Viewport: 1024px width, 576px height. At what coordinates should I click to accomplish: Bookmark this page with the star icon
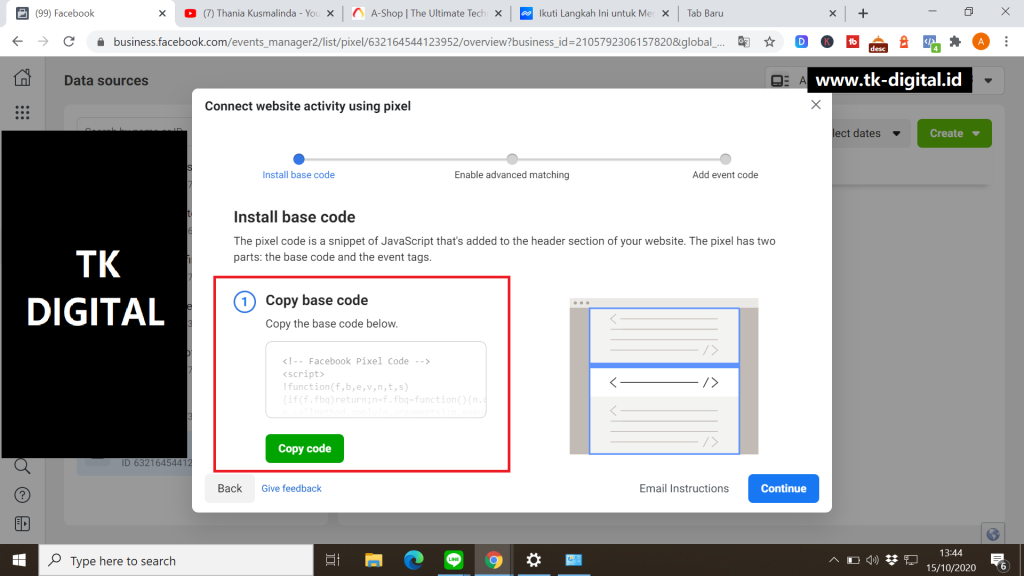click(x=769, y=42)
